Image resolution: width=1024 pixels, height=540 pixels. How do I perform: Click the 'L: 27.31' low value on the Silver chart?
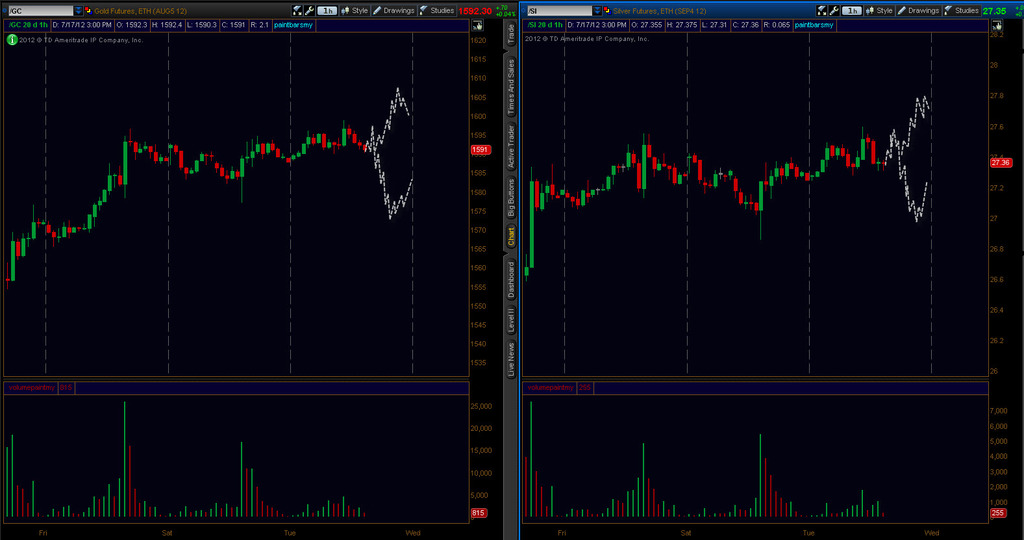click(714, 25)
